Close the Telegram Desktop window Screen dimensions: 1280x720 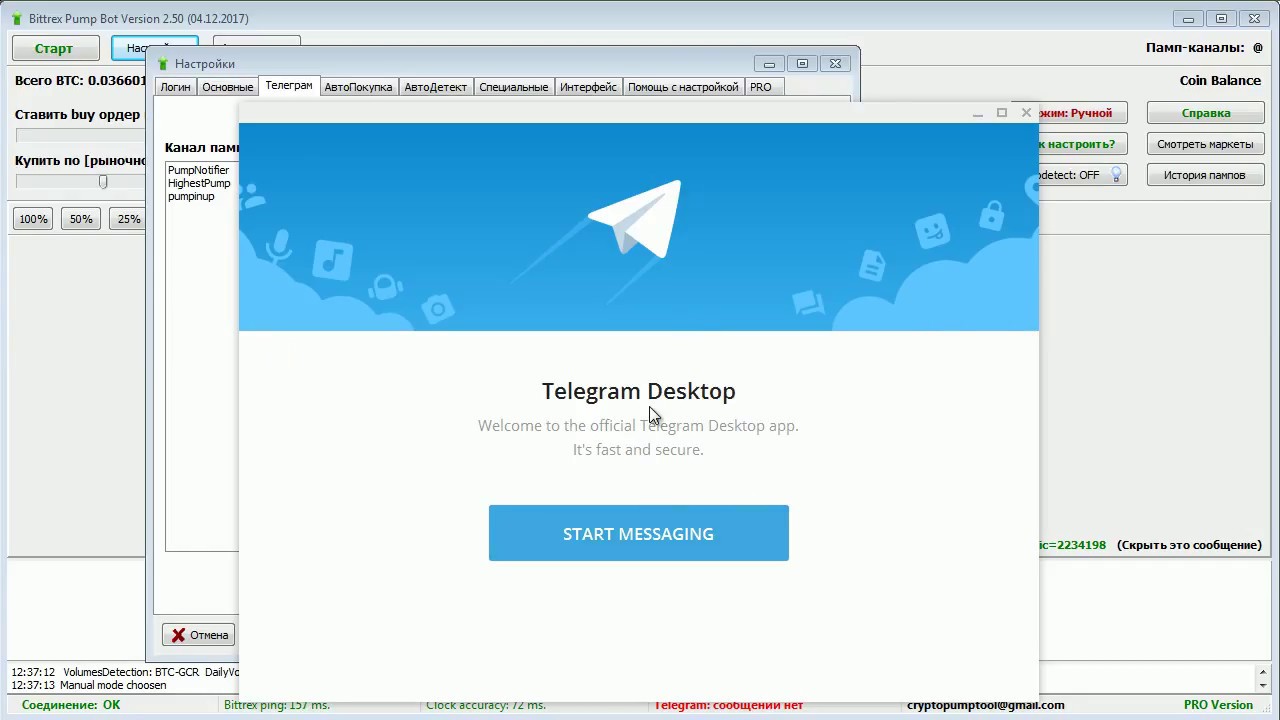click(x=1026, y=112)
